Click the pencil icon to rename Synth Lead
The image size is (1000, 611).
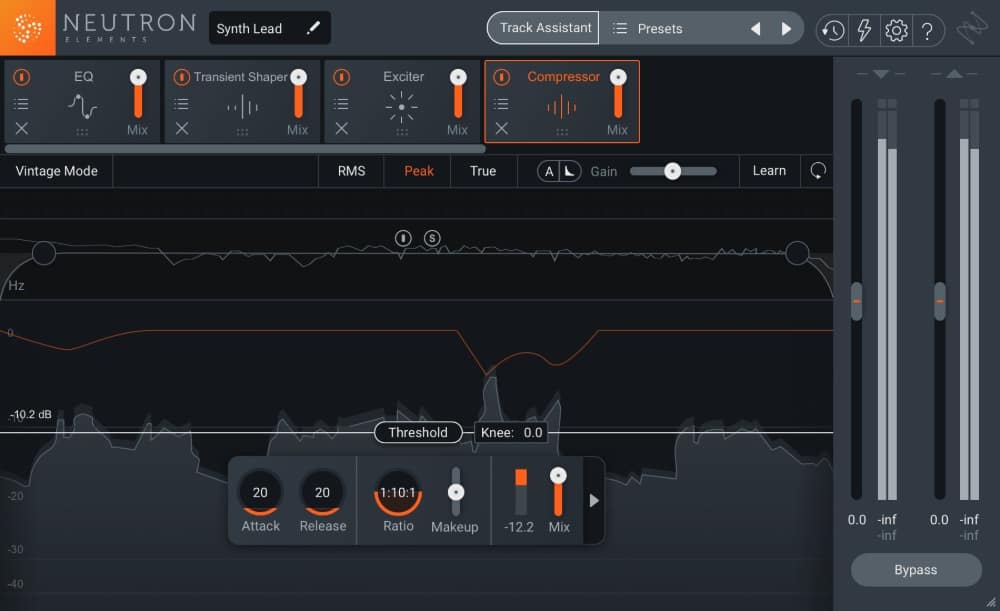tap(313, 28)
